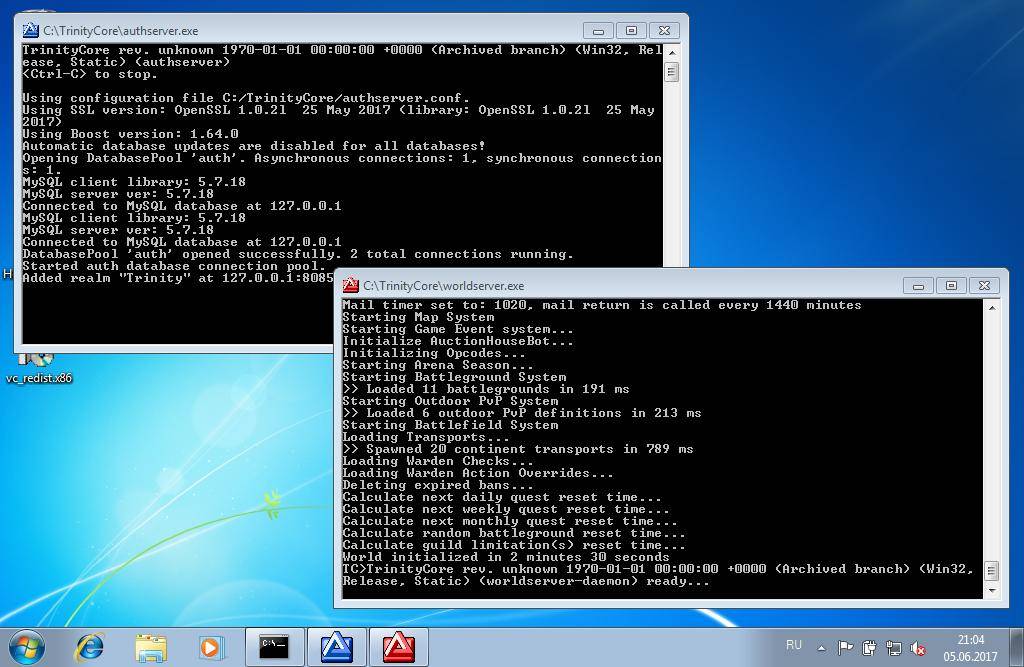The width and height of the screenshot is (1024, 667).
Task: Switch to the command prompt taskbar button
Action: (274, 647)
